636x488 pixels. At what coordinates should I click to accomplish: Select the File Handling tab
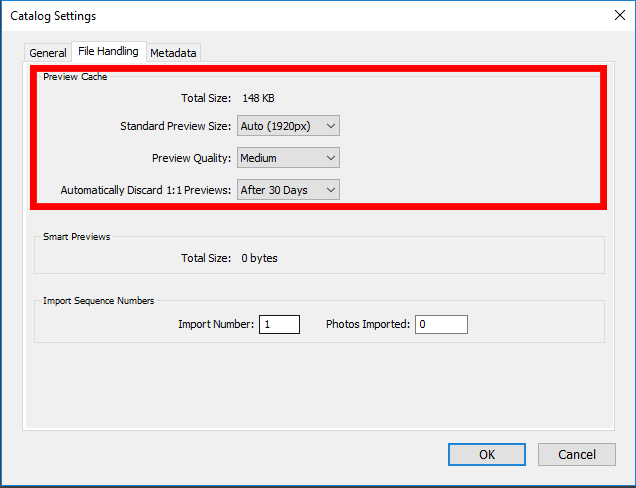108,52
